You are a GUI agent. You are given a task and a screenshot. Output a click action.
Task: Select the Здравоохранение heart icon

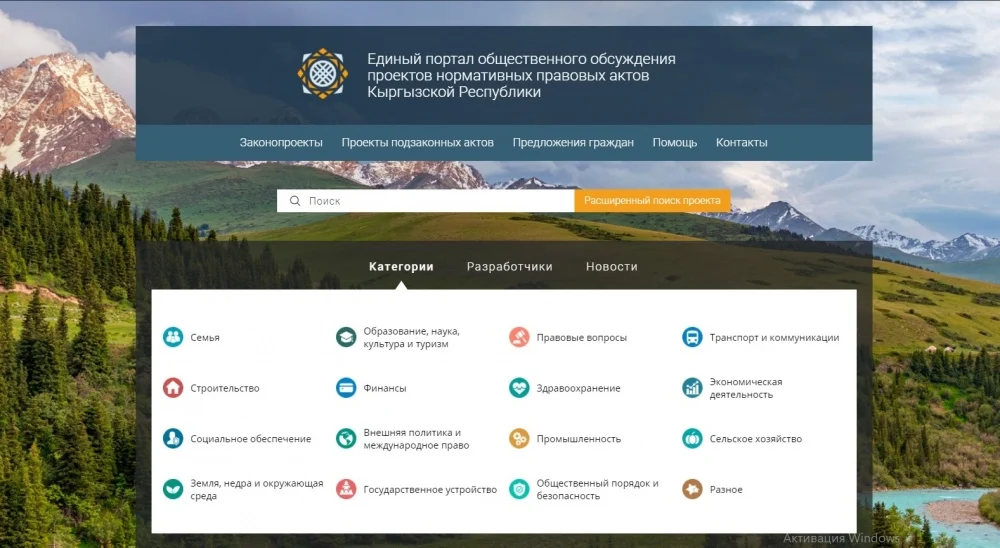(519, 388)
